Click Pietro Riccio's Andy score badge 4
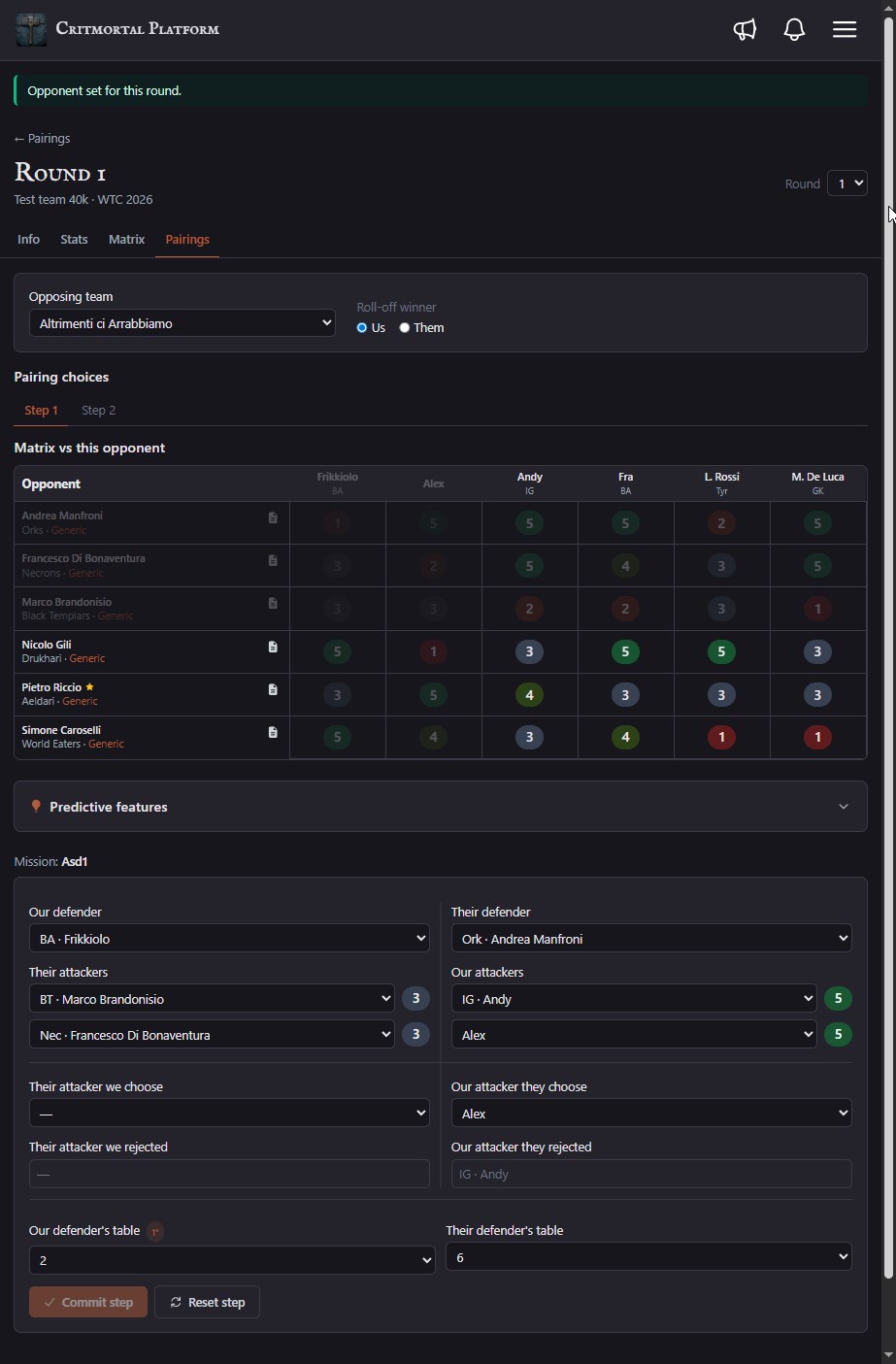 pyautogui.click(x=529, y=695)
